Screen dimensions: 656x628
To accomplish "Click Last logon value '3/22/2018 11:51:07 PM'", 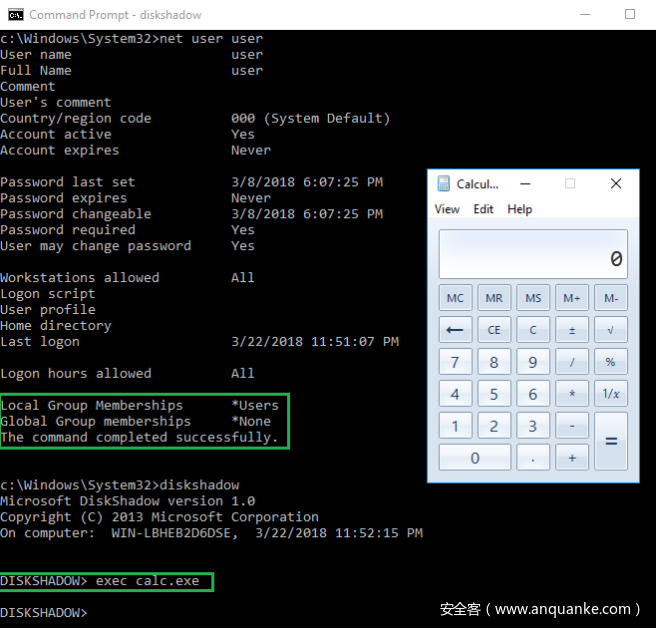I will tap(315, 342).
